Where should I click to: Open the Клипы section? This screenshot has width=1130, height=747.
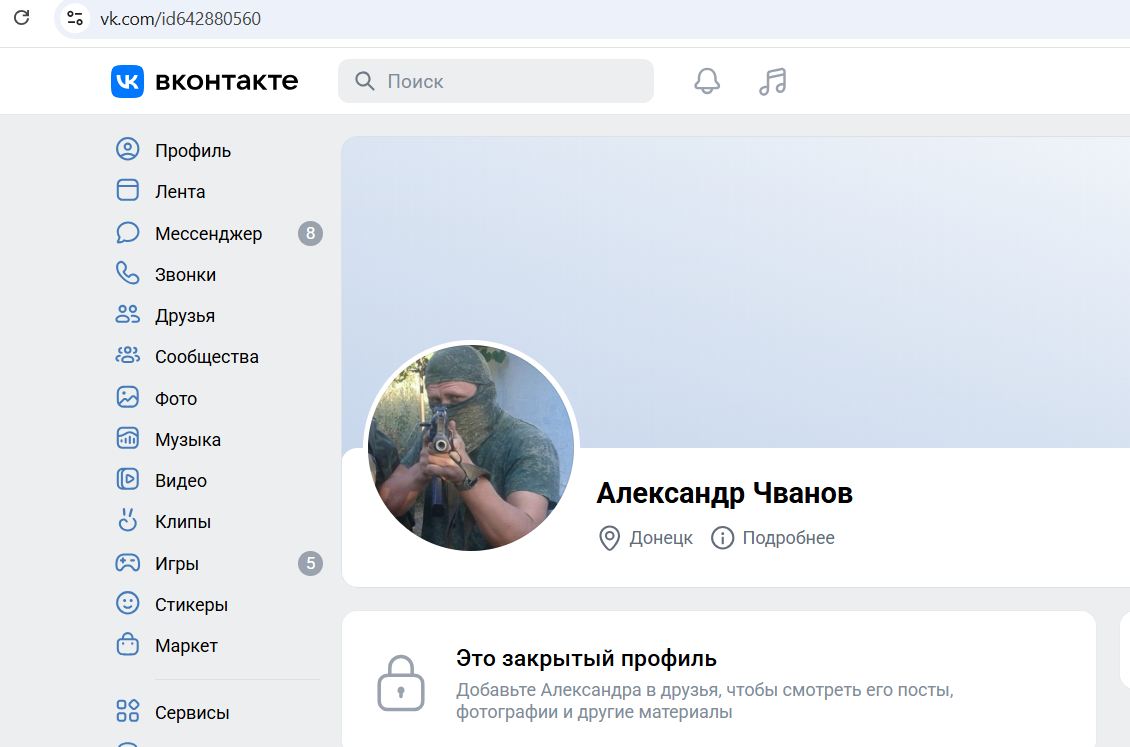pos(182,521)
